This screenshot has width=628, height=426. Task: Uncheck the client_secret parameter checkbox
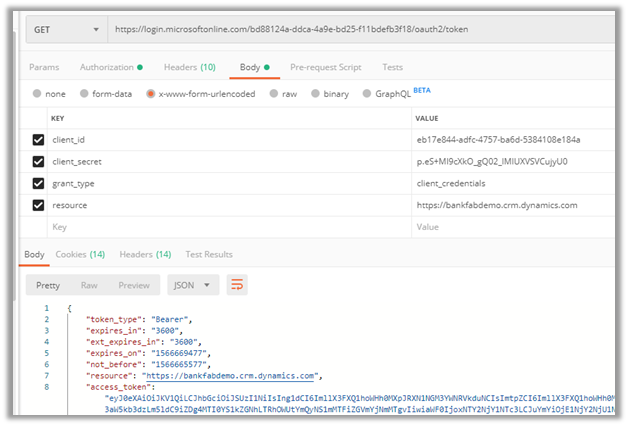coord(38,161)
